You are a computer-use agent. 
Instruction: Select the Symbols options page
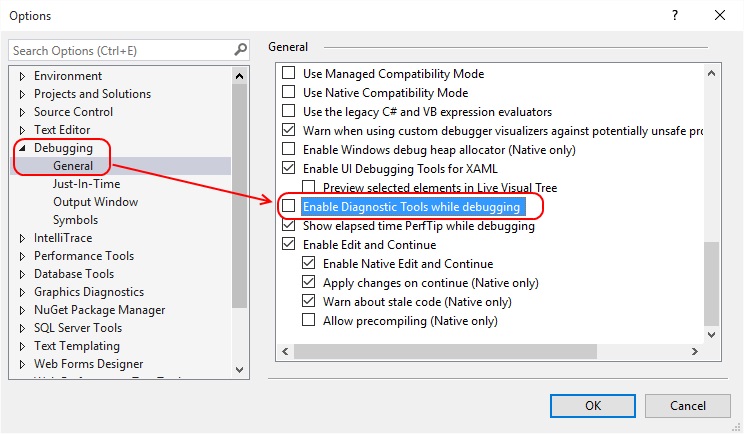point(75,220)
